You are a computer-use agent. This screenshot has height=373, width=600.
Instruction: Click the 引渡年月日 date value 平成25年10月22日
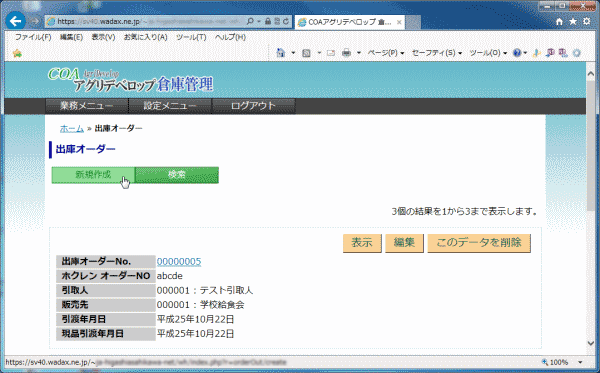(x=196, y=319)
